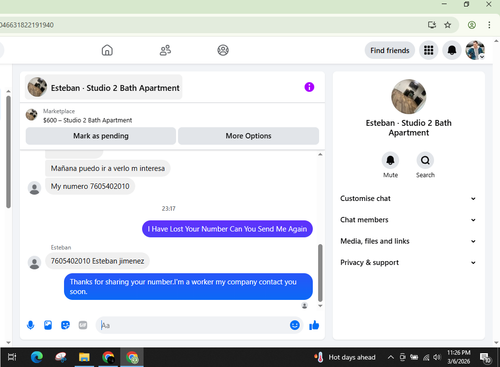Click the "Thanks for sharing your number" message
This screenshot has height=367, width=500.
[188, 287]
